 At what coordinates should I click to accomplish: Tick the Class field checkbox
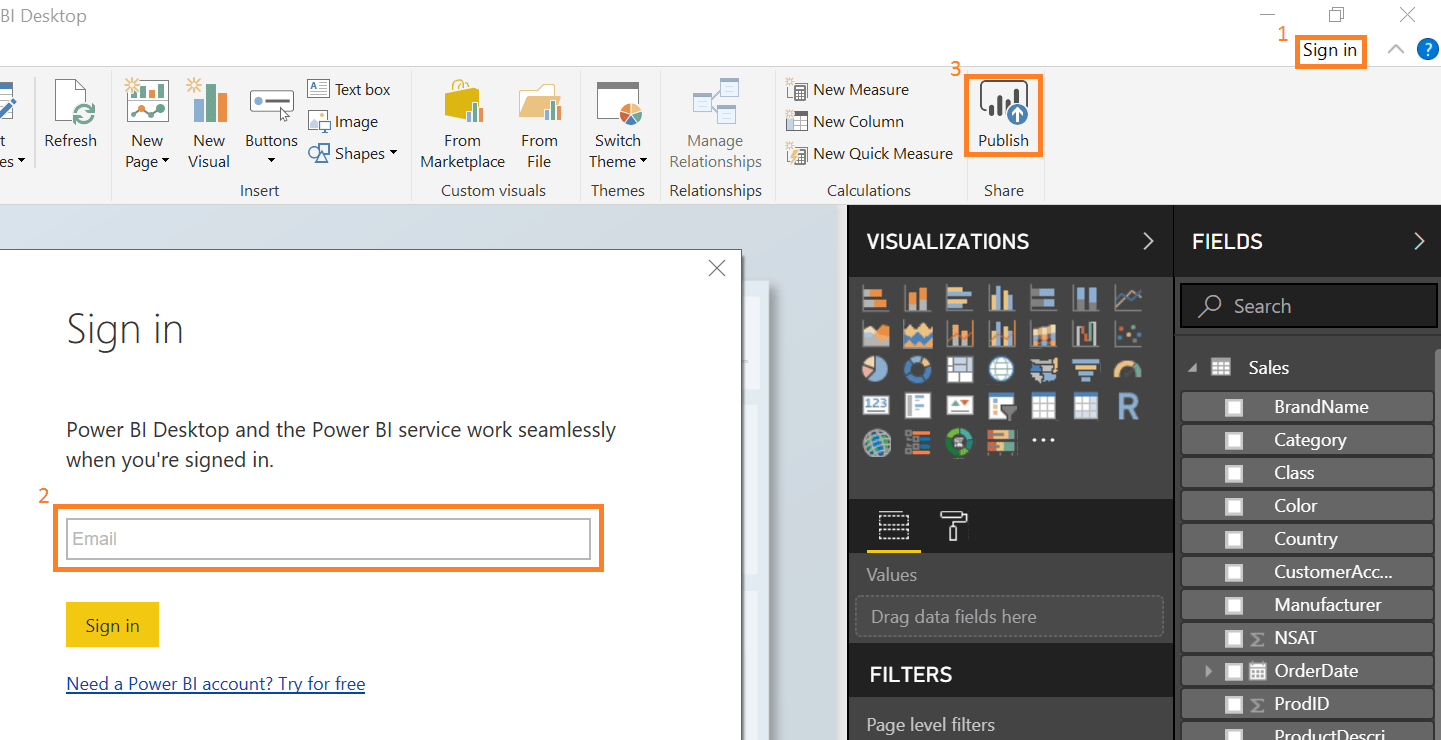(1234, 473)
